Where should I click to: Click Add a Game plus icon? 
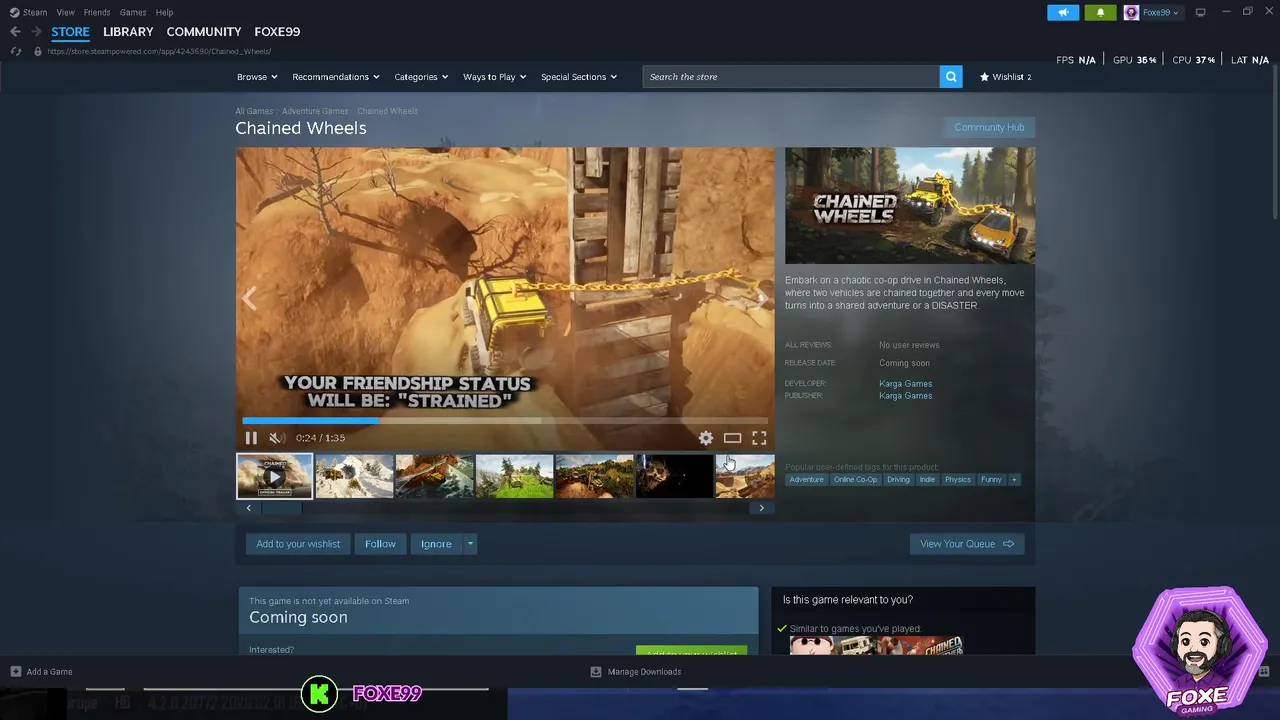[x=15, y=672]
